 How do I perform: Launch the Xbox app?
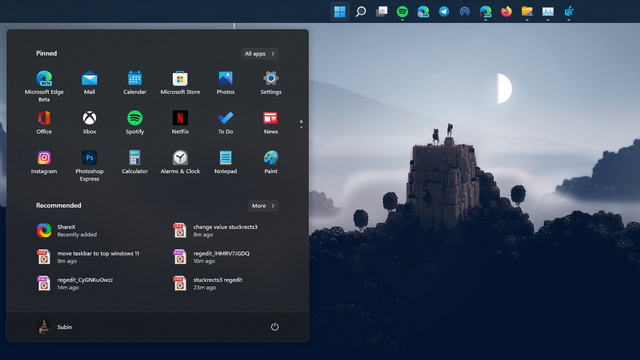[89, 122]
